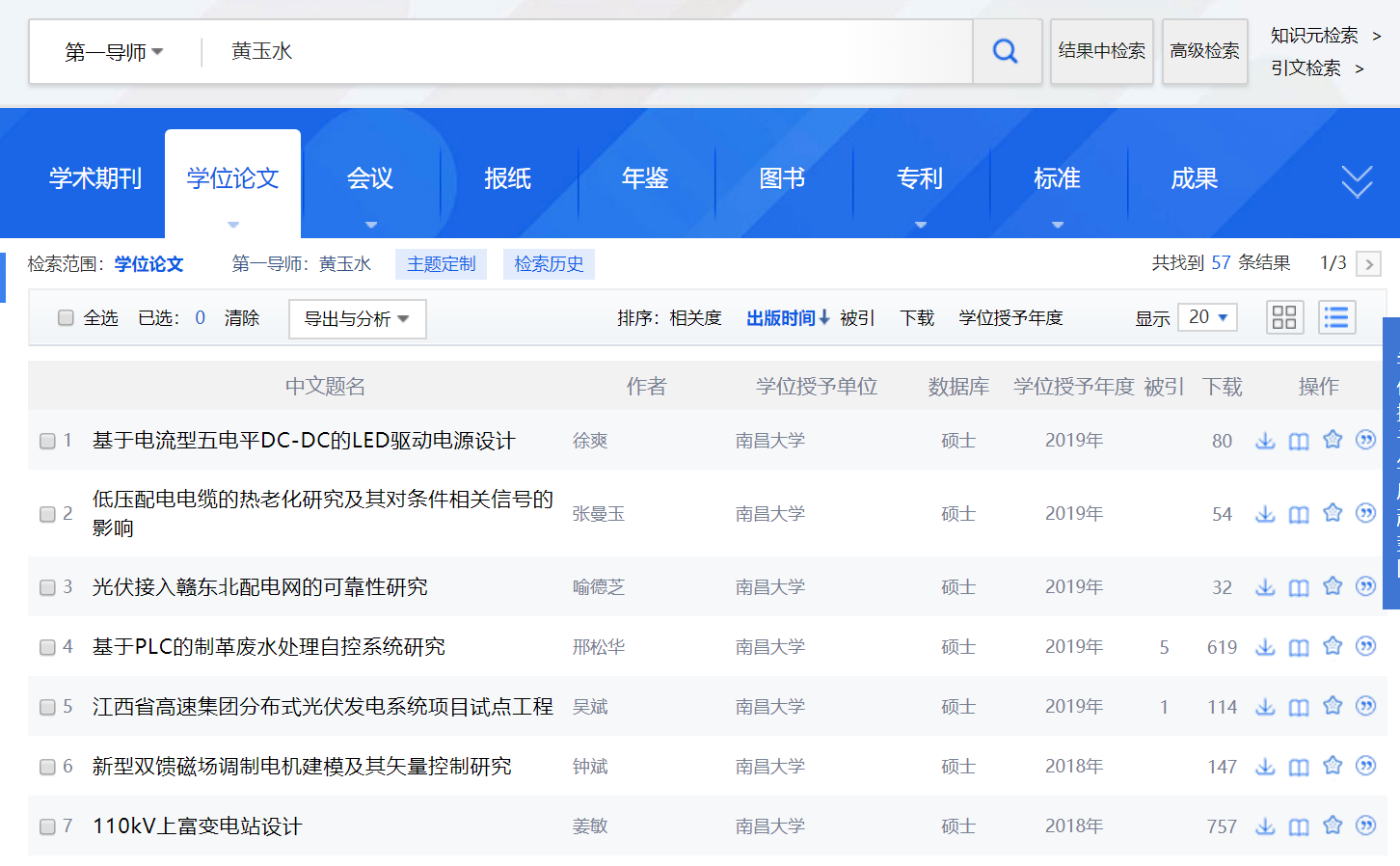Download thesis by 吴斌
This screenshot has height=866, width=1400.
click(1265, 707)
